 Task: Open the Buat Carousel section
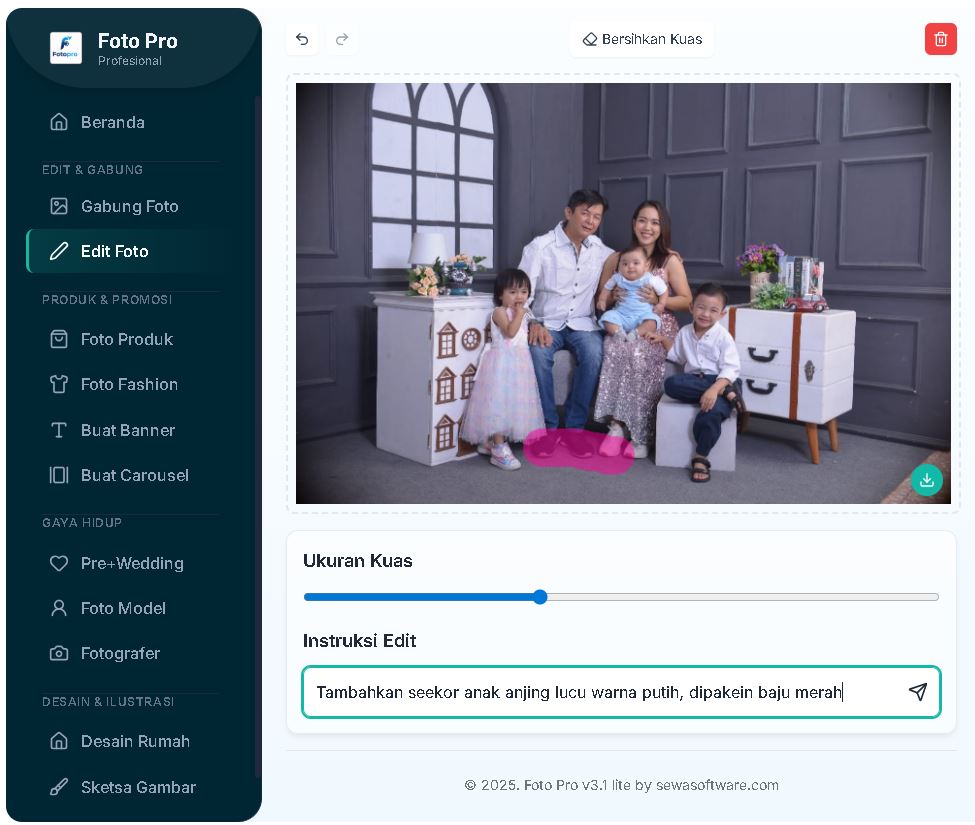tap(134, 475)
